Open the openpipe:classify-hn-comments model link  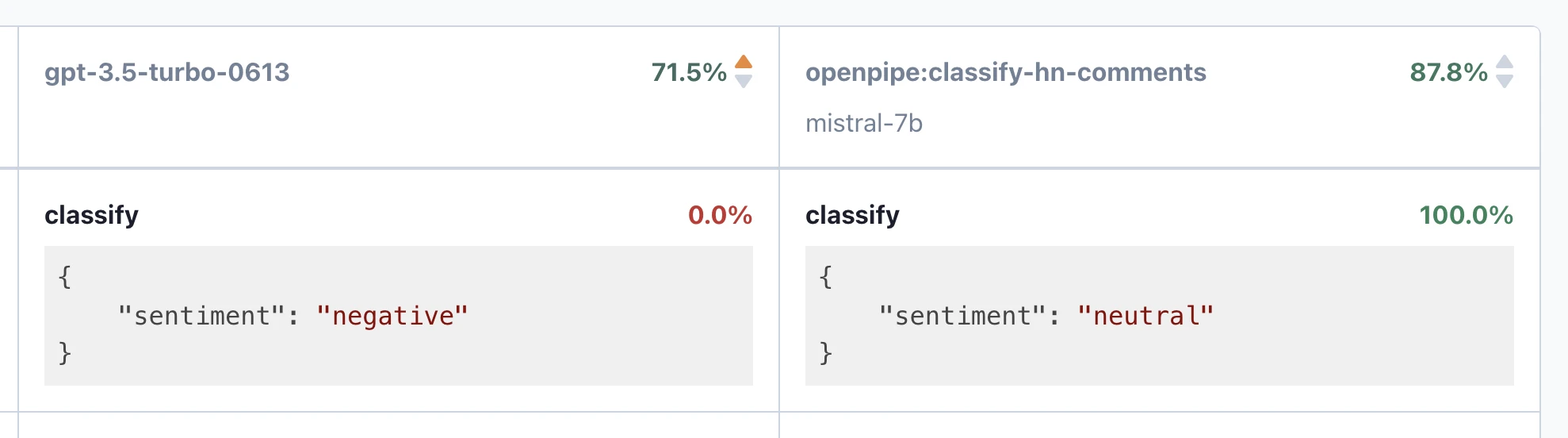coord(1005,72)
